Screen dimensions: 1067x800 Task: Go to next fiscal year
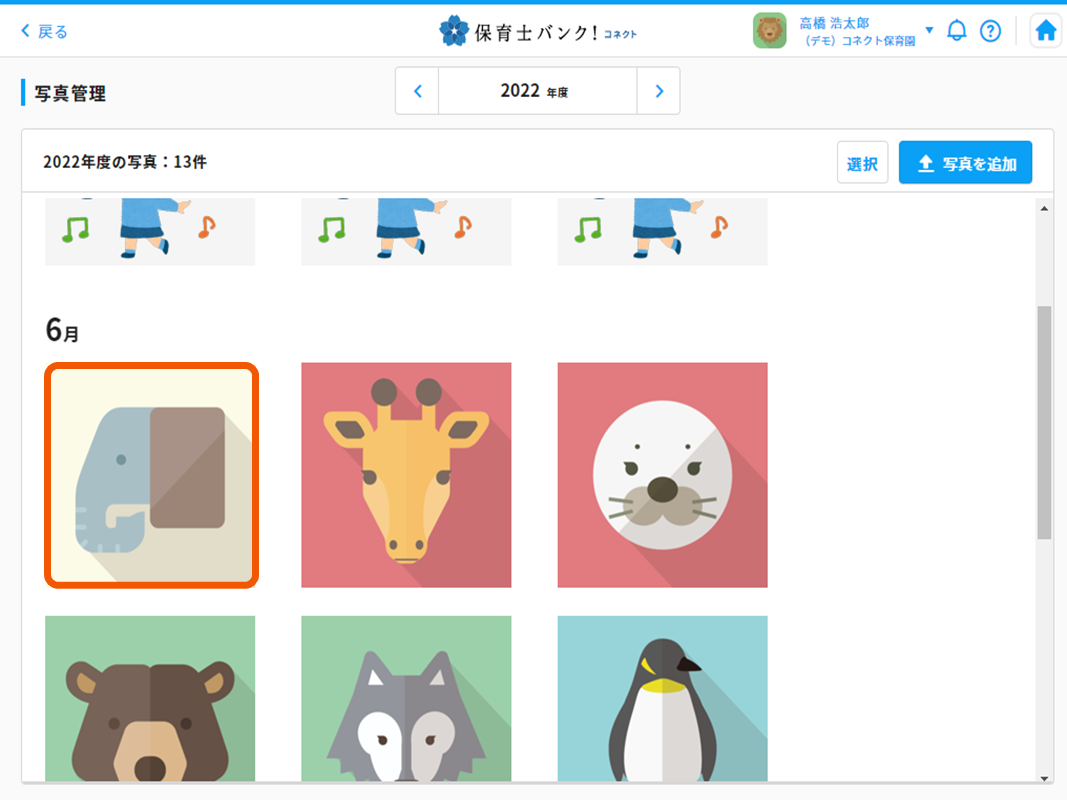point(658,91)
